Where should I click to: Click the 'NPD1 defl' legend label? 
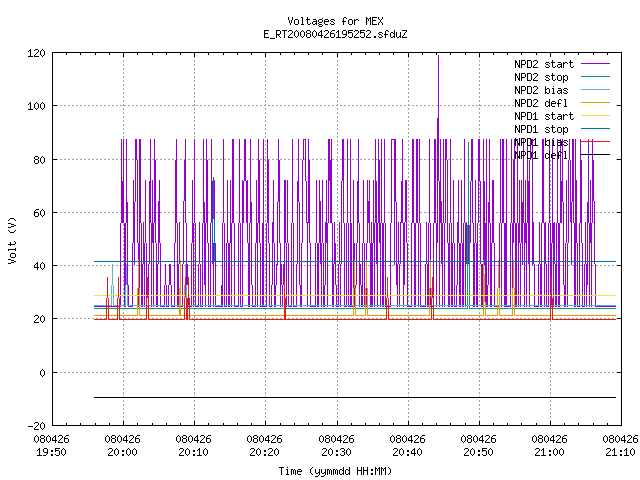coord(541,156)
